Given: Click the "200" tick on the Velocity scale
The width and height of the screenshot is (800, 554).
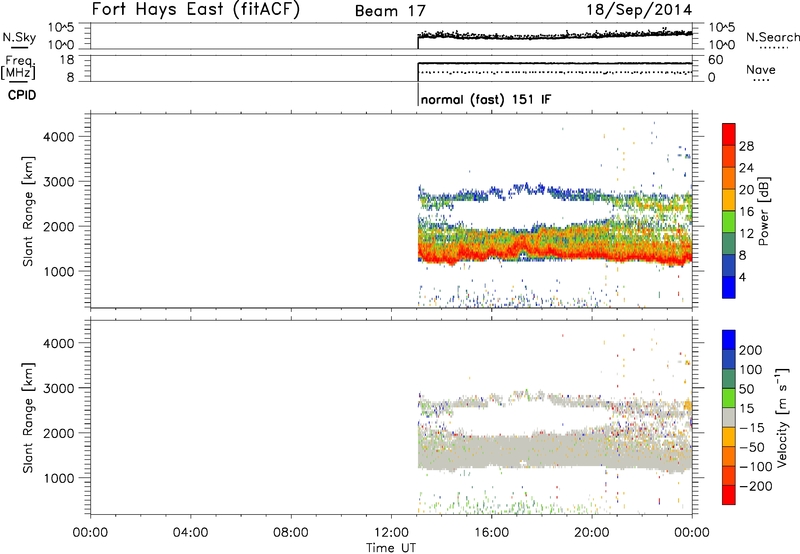Looking at the screenshot, I should (751, 350).
